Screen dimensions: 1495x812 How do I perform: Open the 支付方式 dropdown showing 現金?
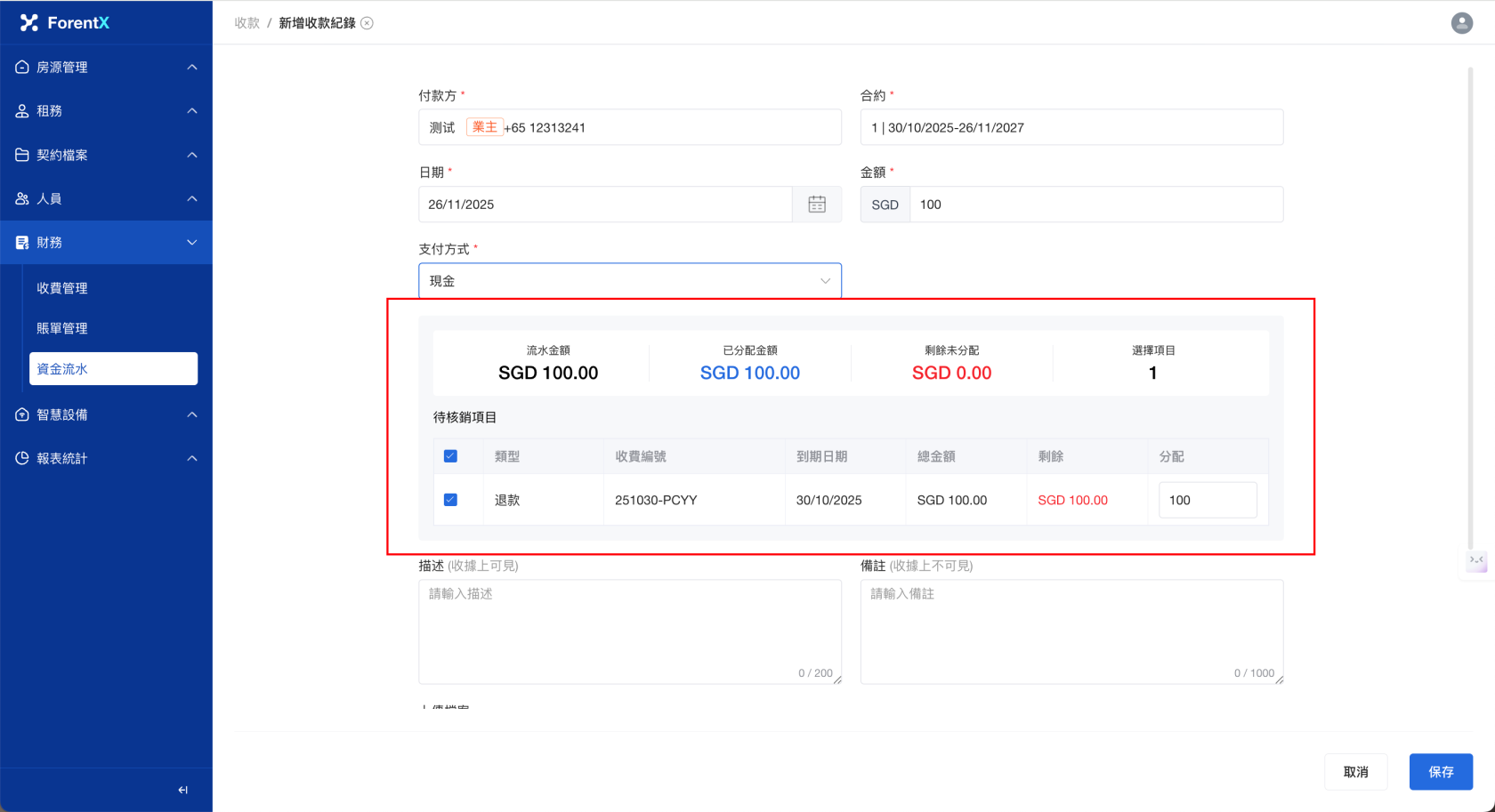pos(629,281)
